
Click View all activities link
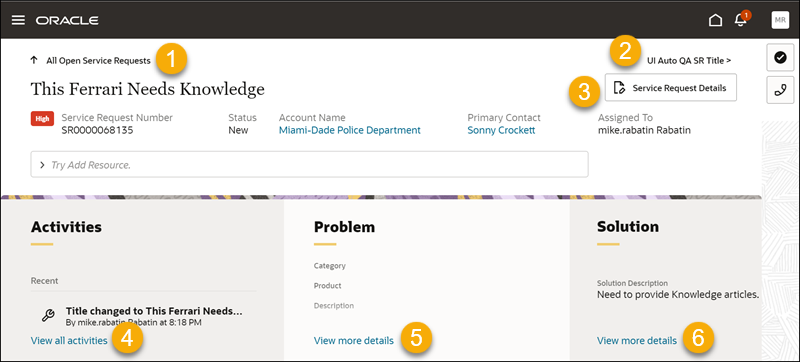pyautogui.click(x=69, y=340)
